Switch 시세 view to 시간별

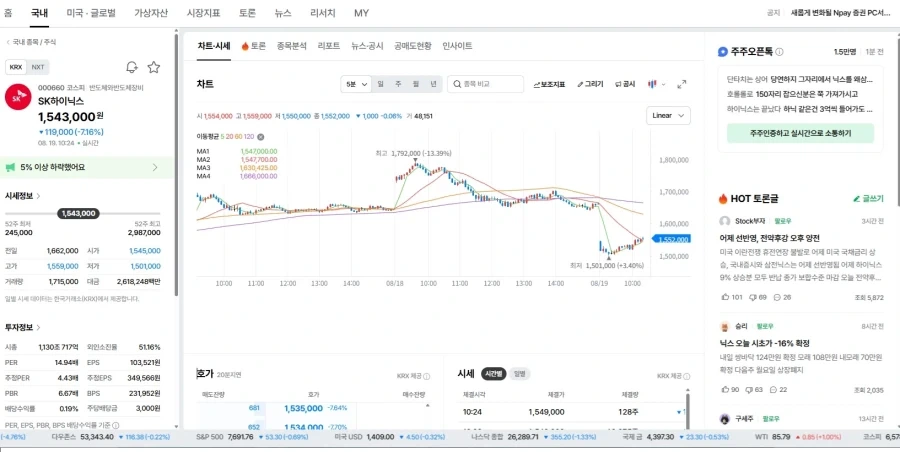point(494,374)
